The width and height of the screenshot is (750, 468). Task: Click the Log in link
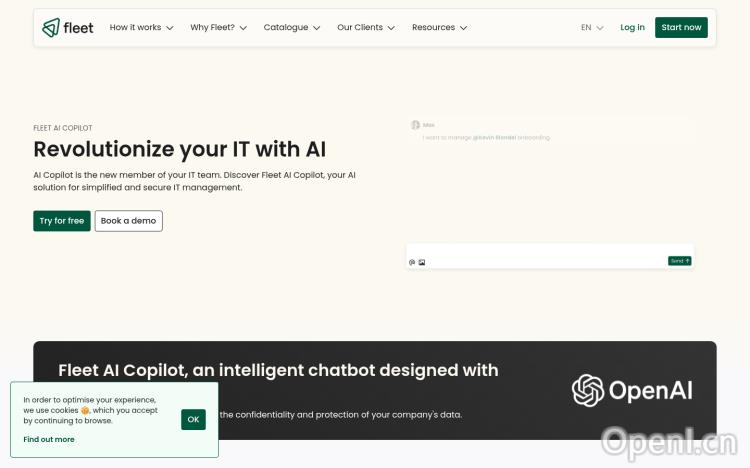point(632,28)
